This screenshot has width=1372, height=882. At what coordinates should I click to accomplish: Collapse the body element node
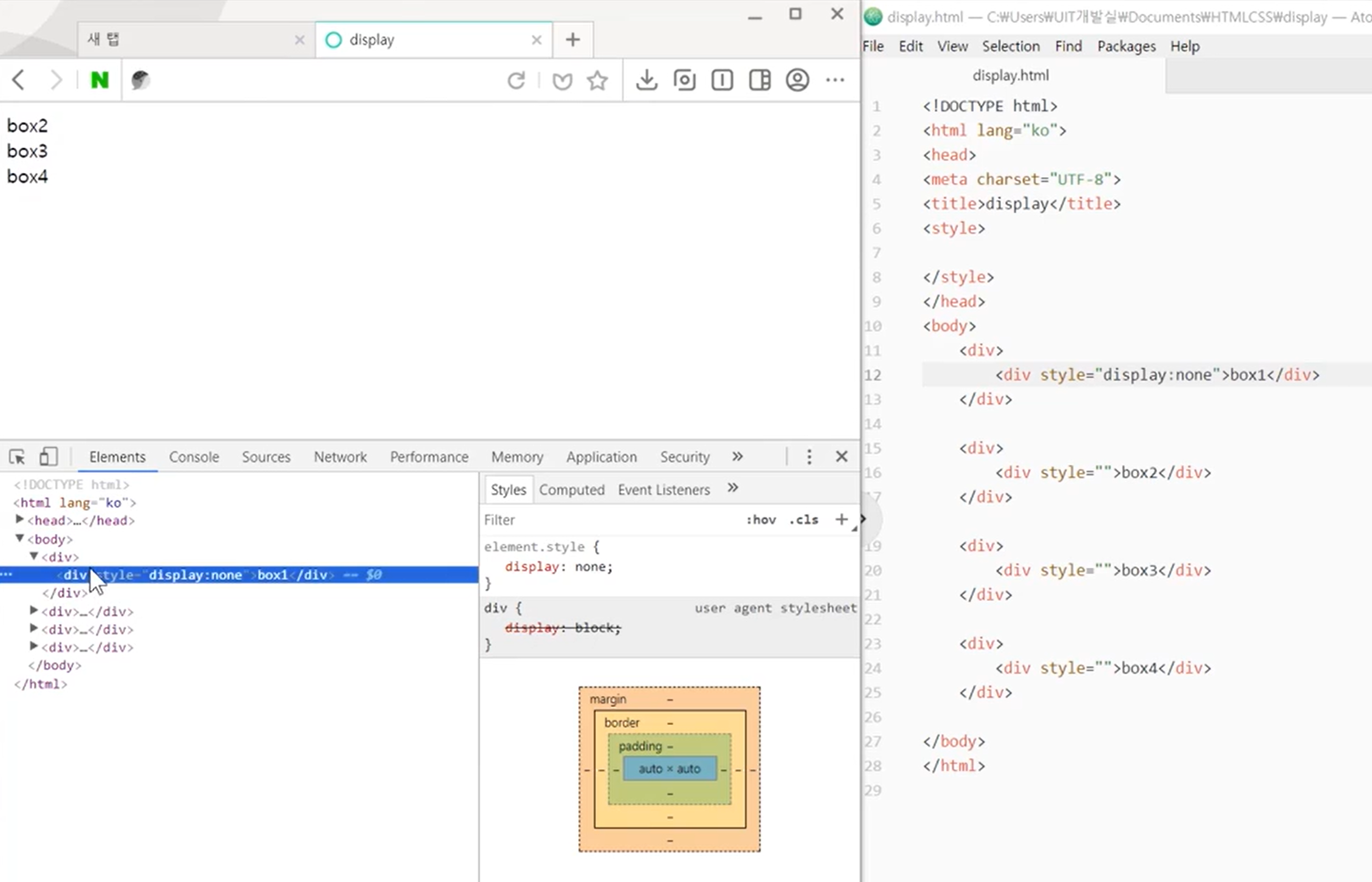point(19,539)
